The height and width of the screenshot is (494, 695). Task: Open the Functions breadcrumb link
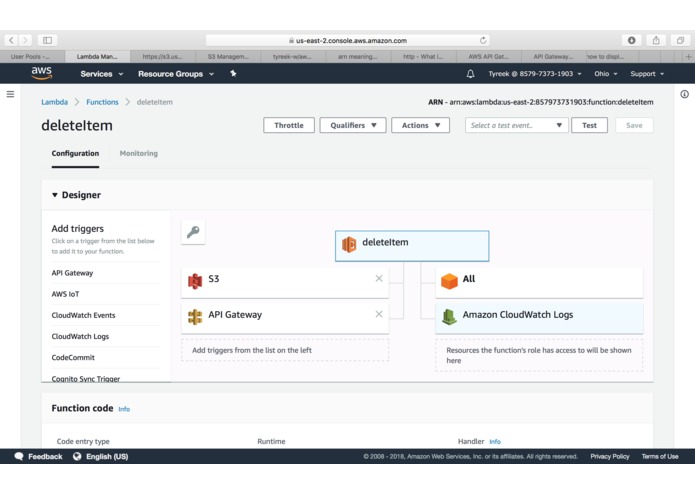(x=102, y=102)
